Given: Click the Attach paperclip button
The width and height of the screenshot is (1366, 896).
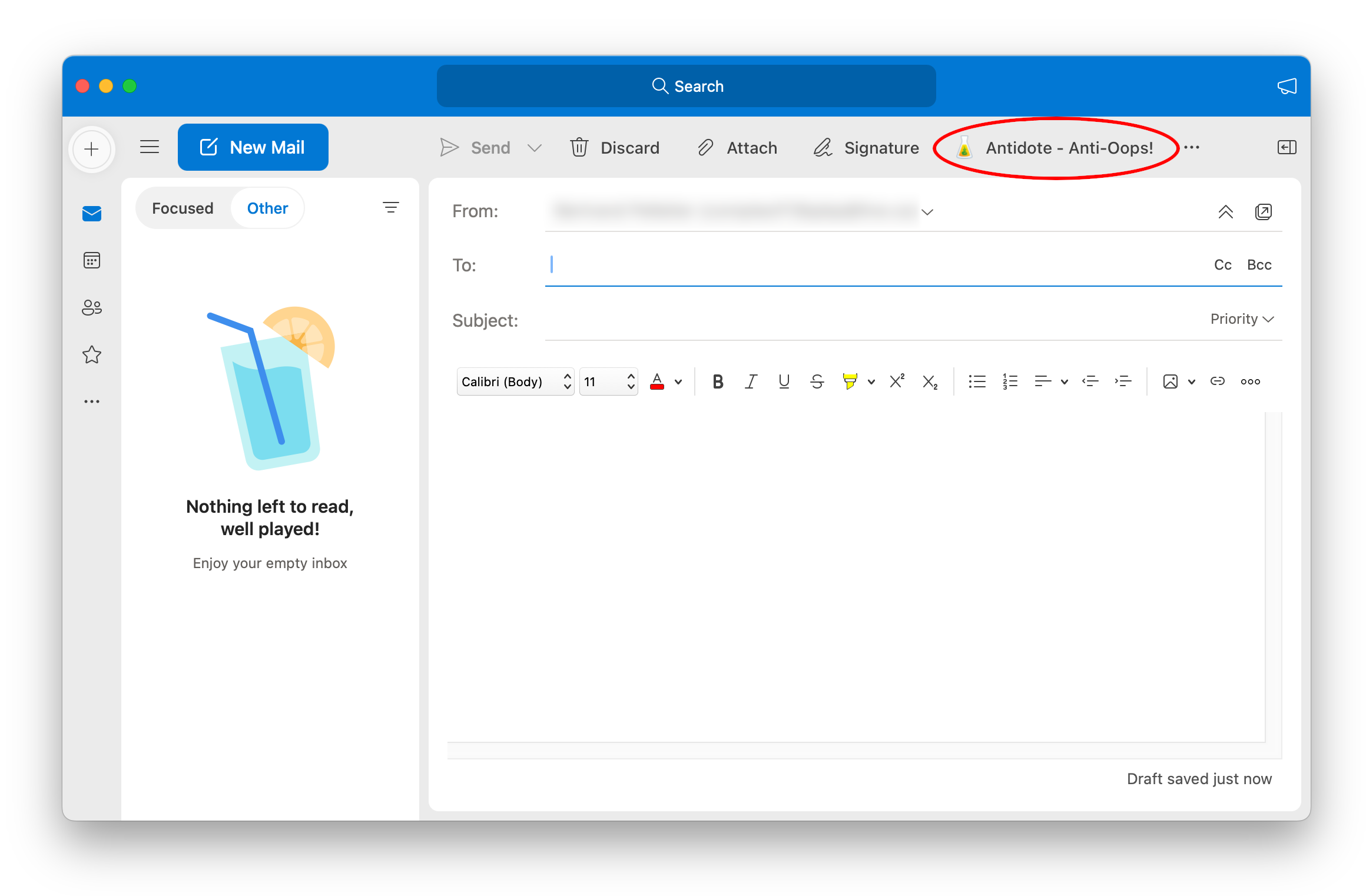Looking at the screenshot, I should (x=737, y=148).
